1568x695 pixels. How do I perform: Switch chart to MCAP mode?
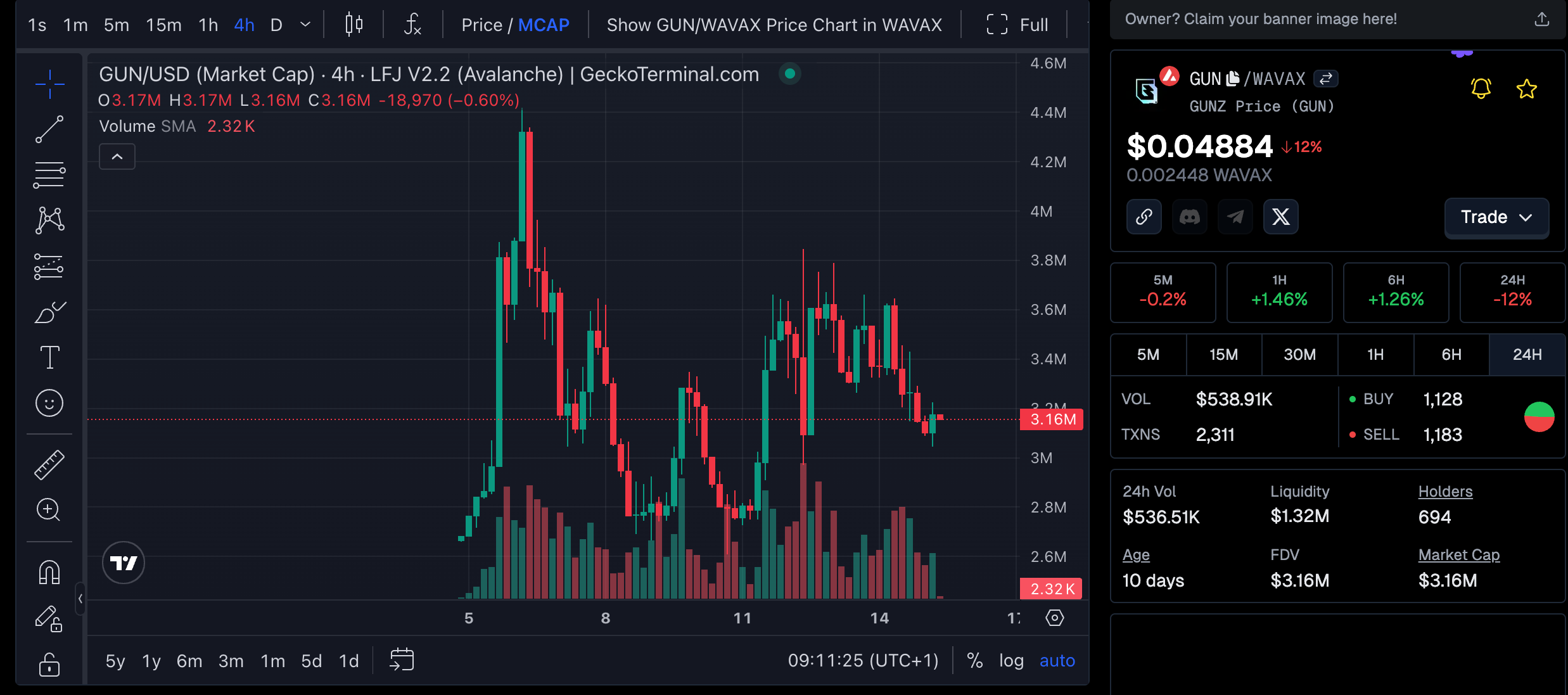pyautogui.click(x=544, y=25)
